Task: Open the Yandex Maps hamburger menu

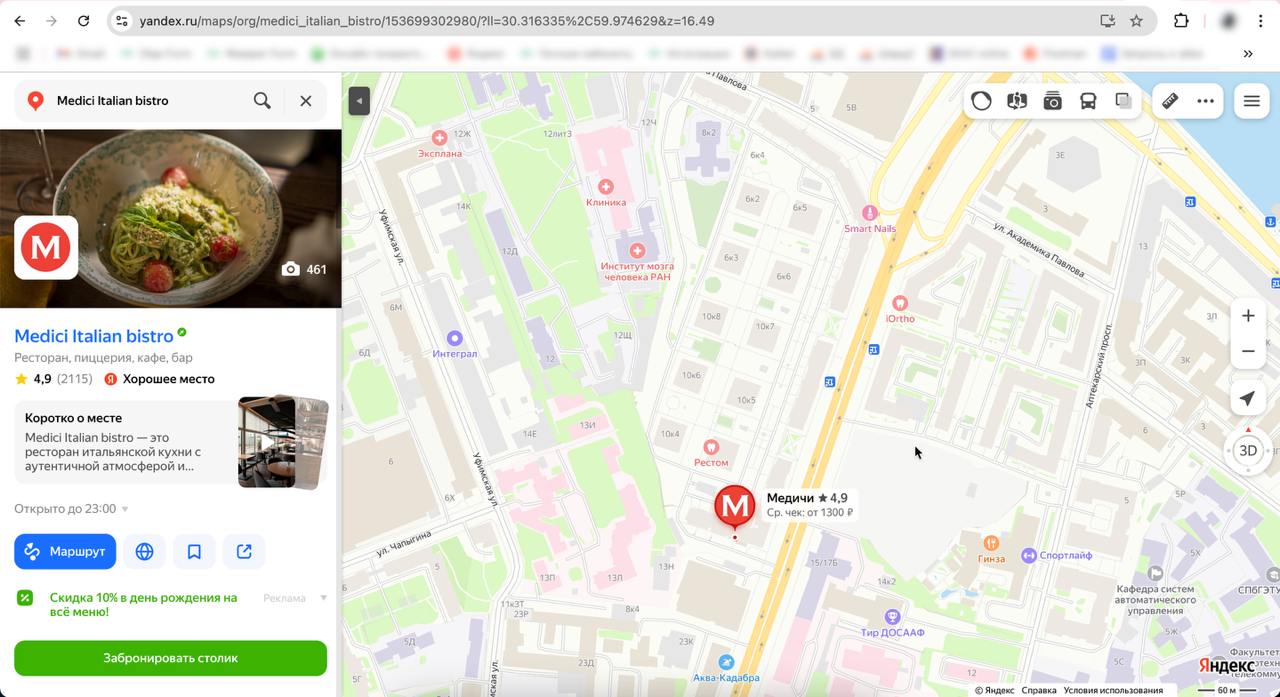Action: 1251,100
